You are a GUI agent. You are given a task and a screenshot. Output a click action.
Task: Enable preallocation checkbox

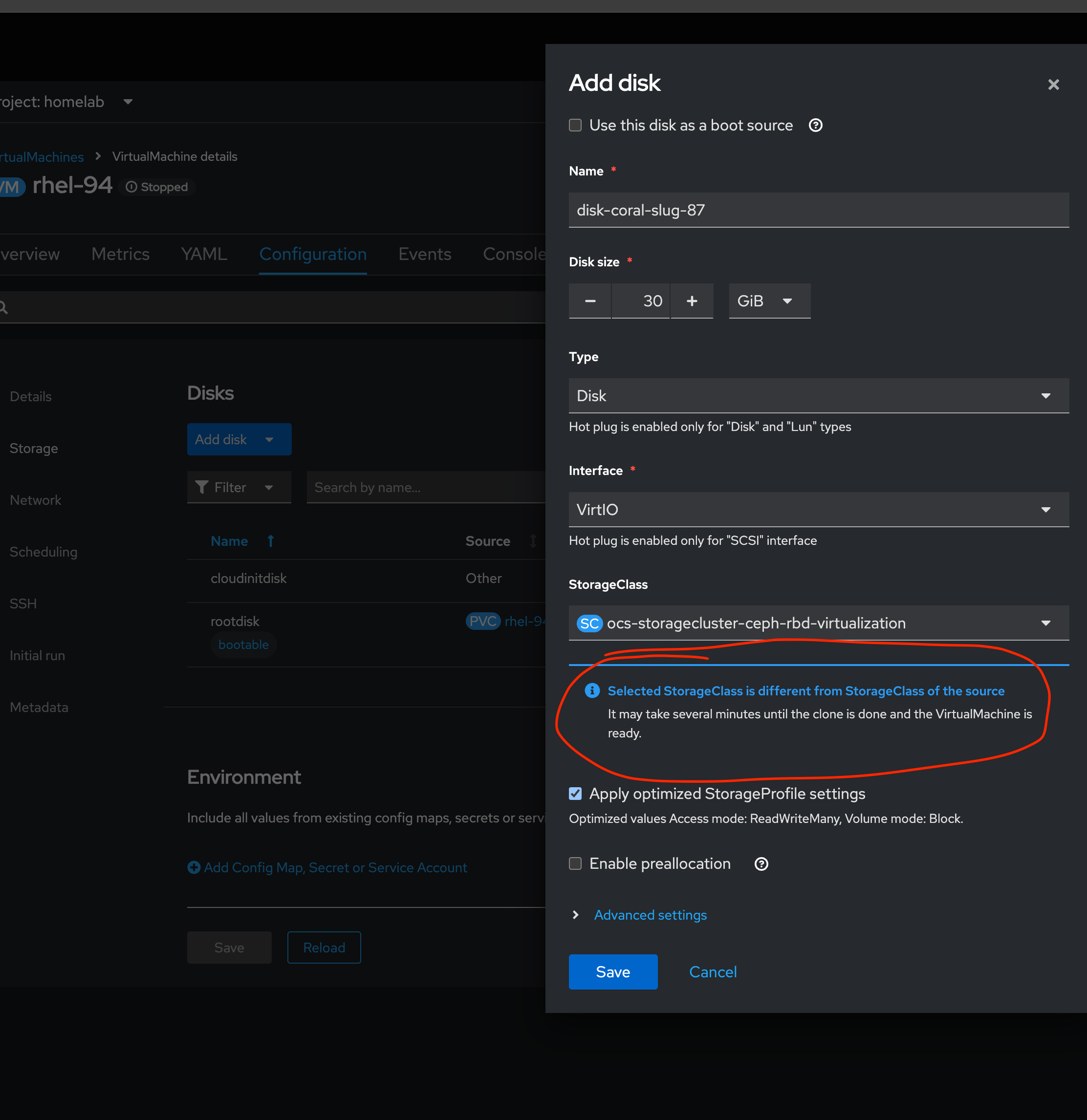coord(575,863)
